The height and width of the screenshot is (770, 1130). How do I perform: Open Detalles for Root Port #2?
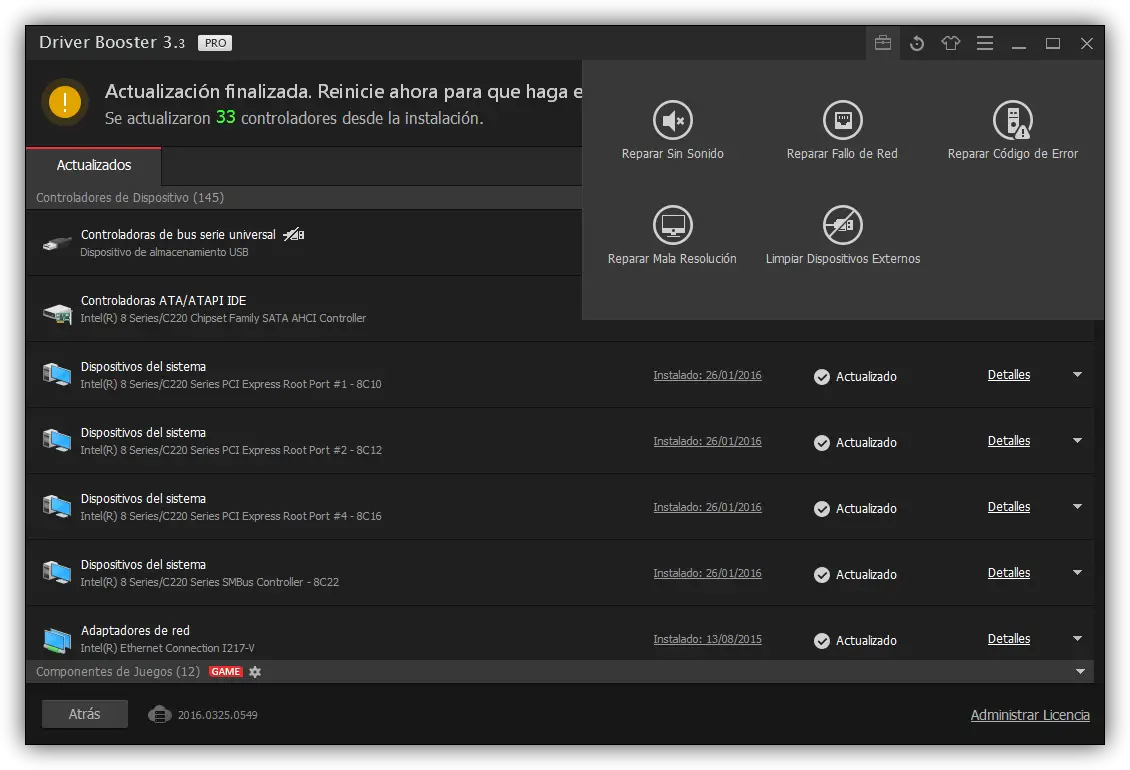click(x=1009, y=441)
